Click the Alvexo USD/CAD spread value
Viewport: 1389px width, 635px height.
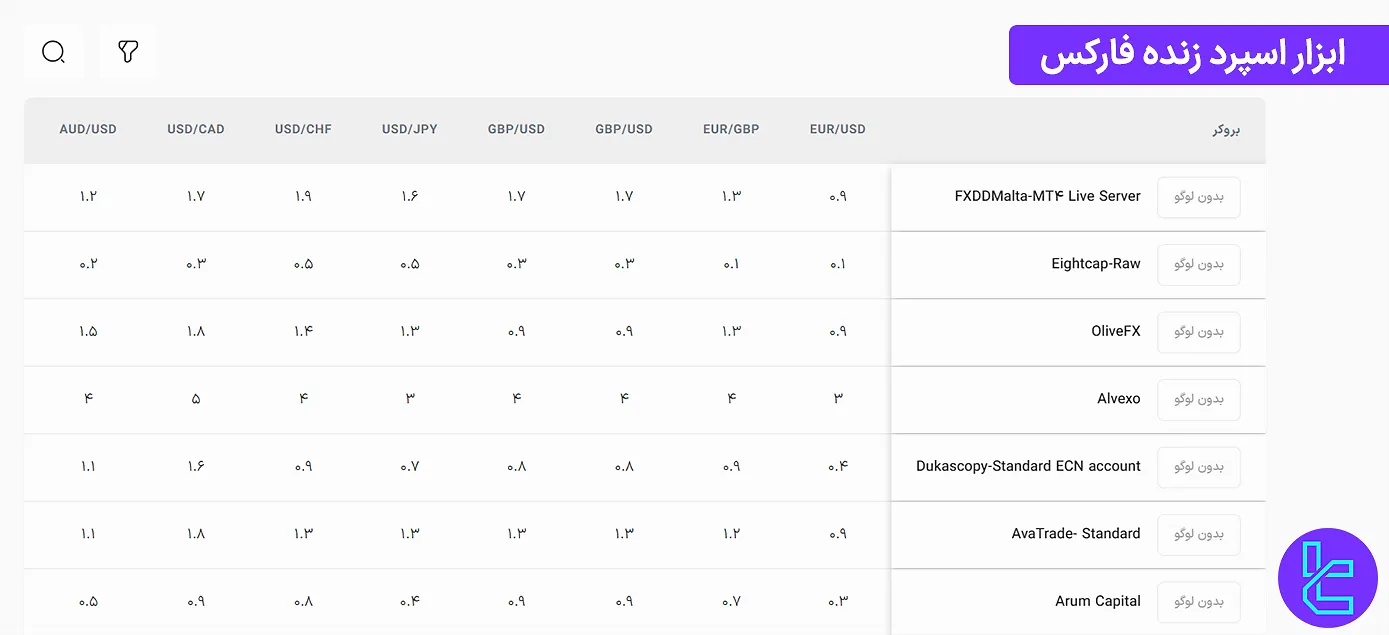[196, 399]
